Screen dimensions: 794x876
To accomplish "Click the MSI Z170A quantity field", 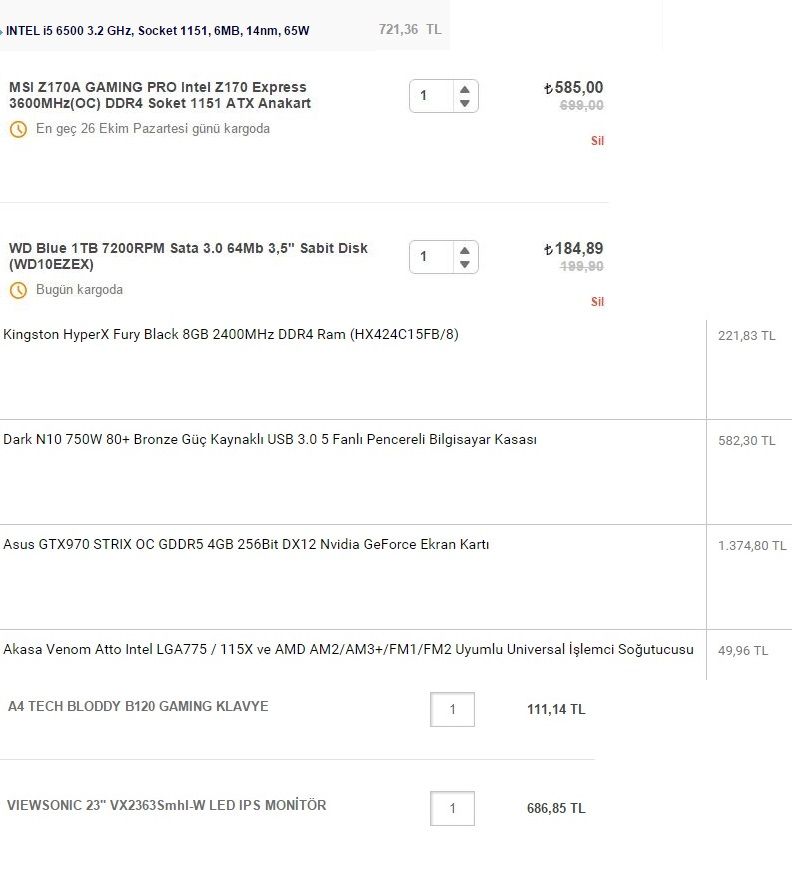I will (432, 96).
